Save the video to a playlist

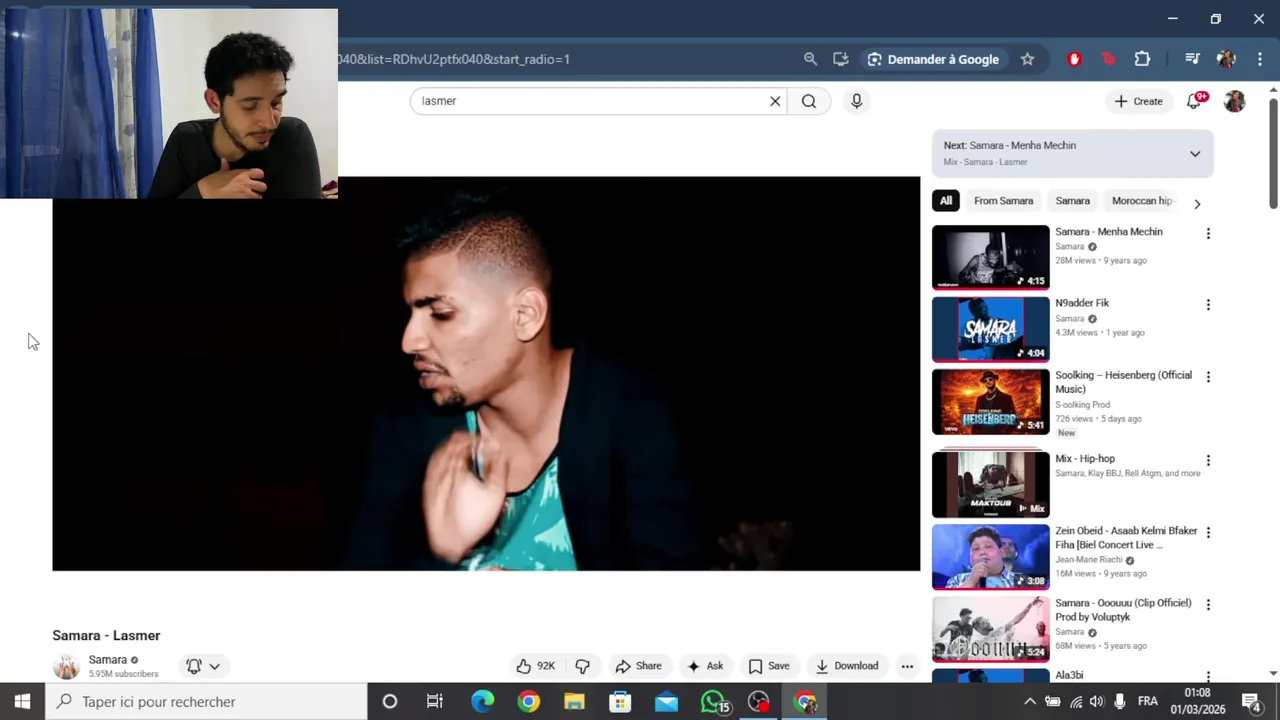769,666
